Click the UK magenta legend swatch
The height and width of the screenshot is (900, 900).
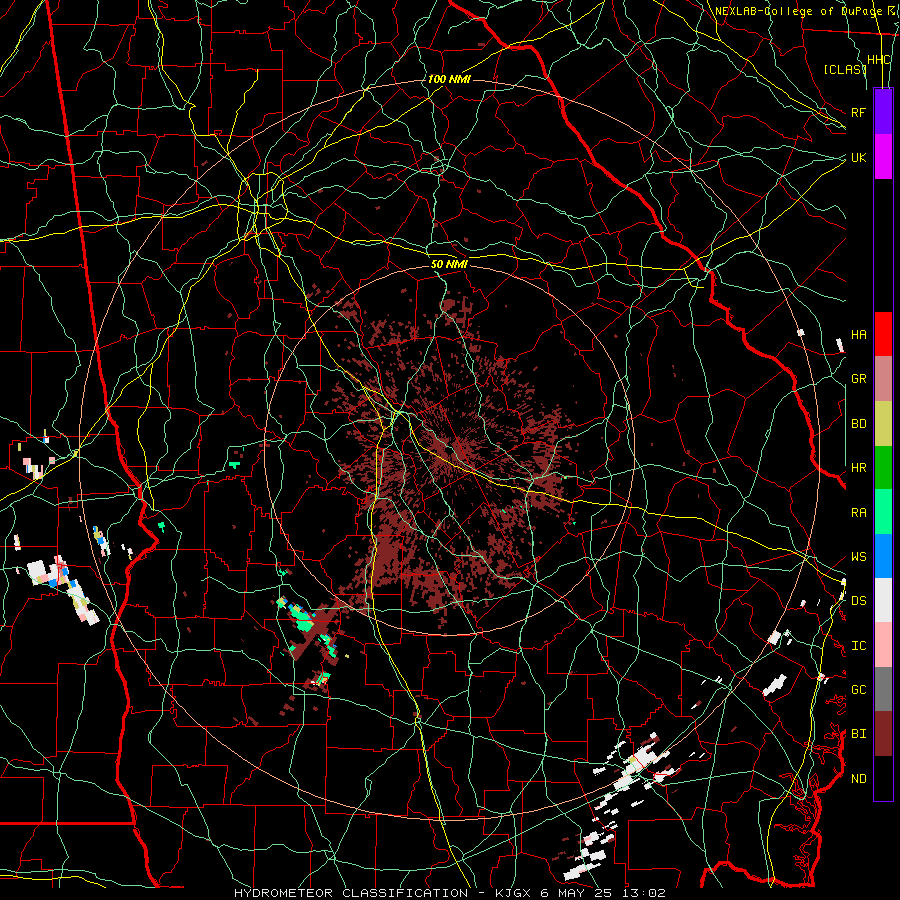tap(883, 157)
